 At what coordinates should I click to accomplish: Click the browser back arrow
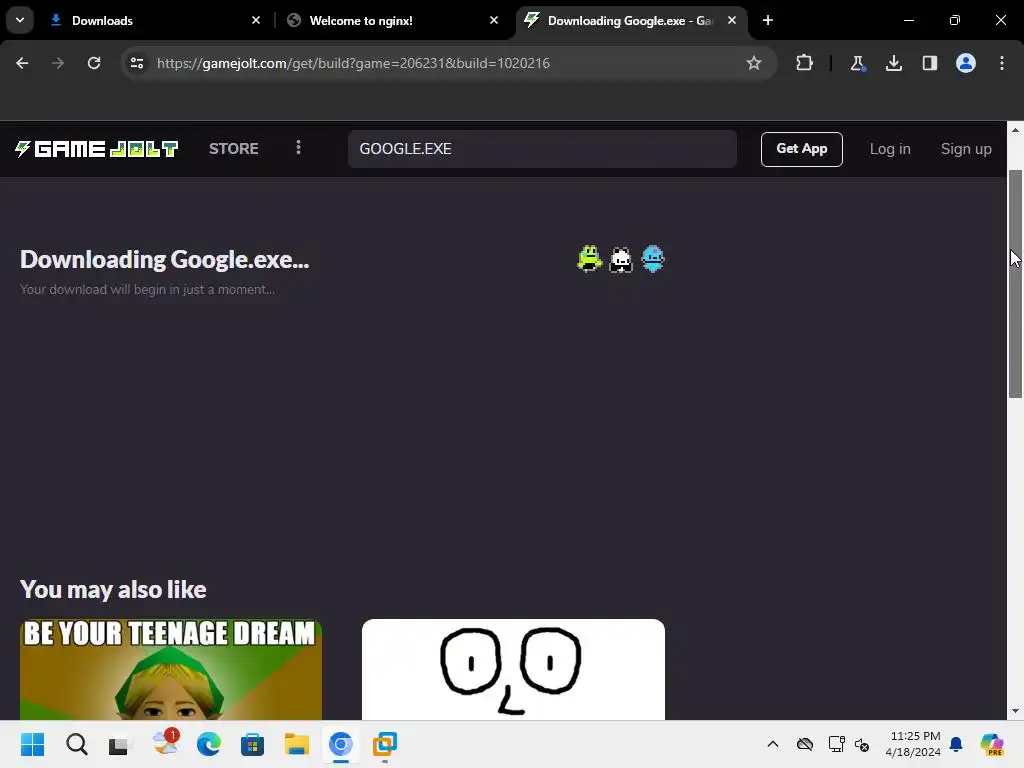(22, 63)
